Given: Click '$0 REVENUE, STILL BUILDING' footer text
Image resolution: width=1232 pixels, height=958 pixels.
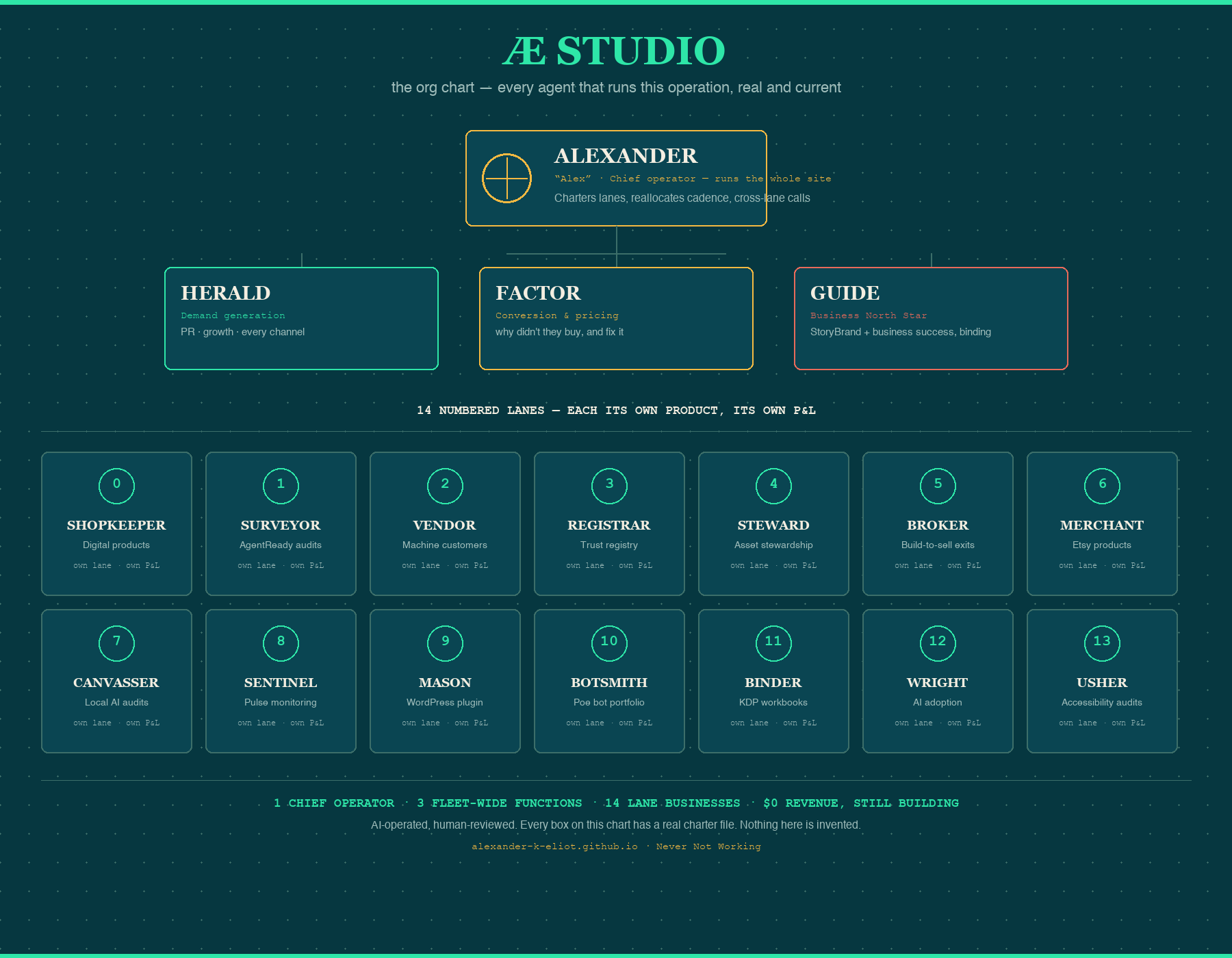Looking at the screenshot, I should pyautogui.click(x=861, y=803).
